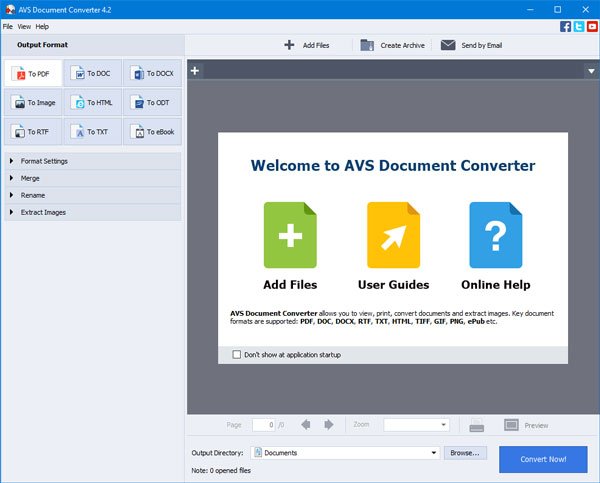Open the File menu
Screen dimensions: 600x483
pos(8,26)
